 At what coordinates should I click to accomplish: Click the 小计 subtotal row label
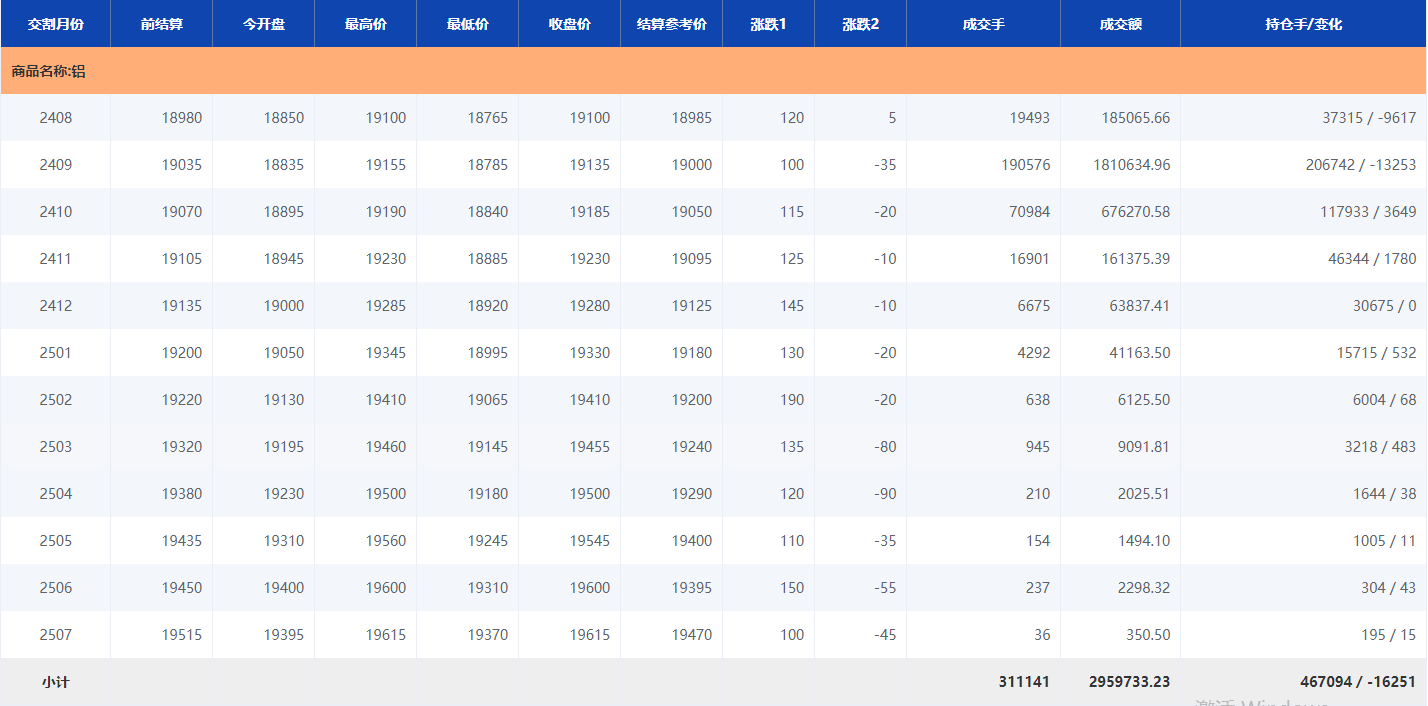pyautogui.click(x=56, y=682)
